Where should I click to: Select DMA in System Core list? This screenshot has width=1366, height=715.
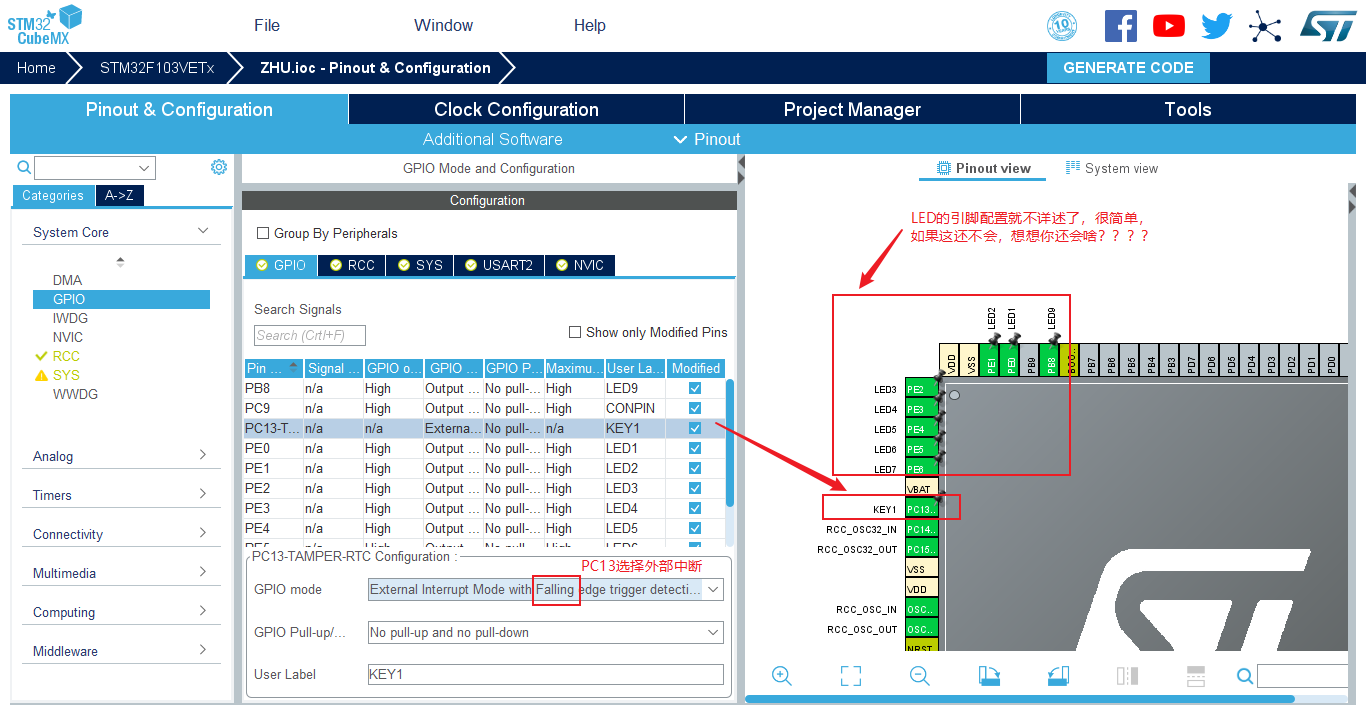click(x=68, y=280)
